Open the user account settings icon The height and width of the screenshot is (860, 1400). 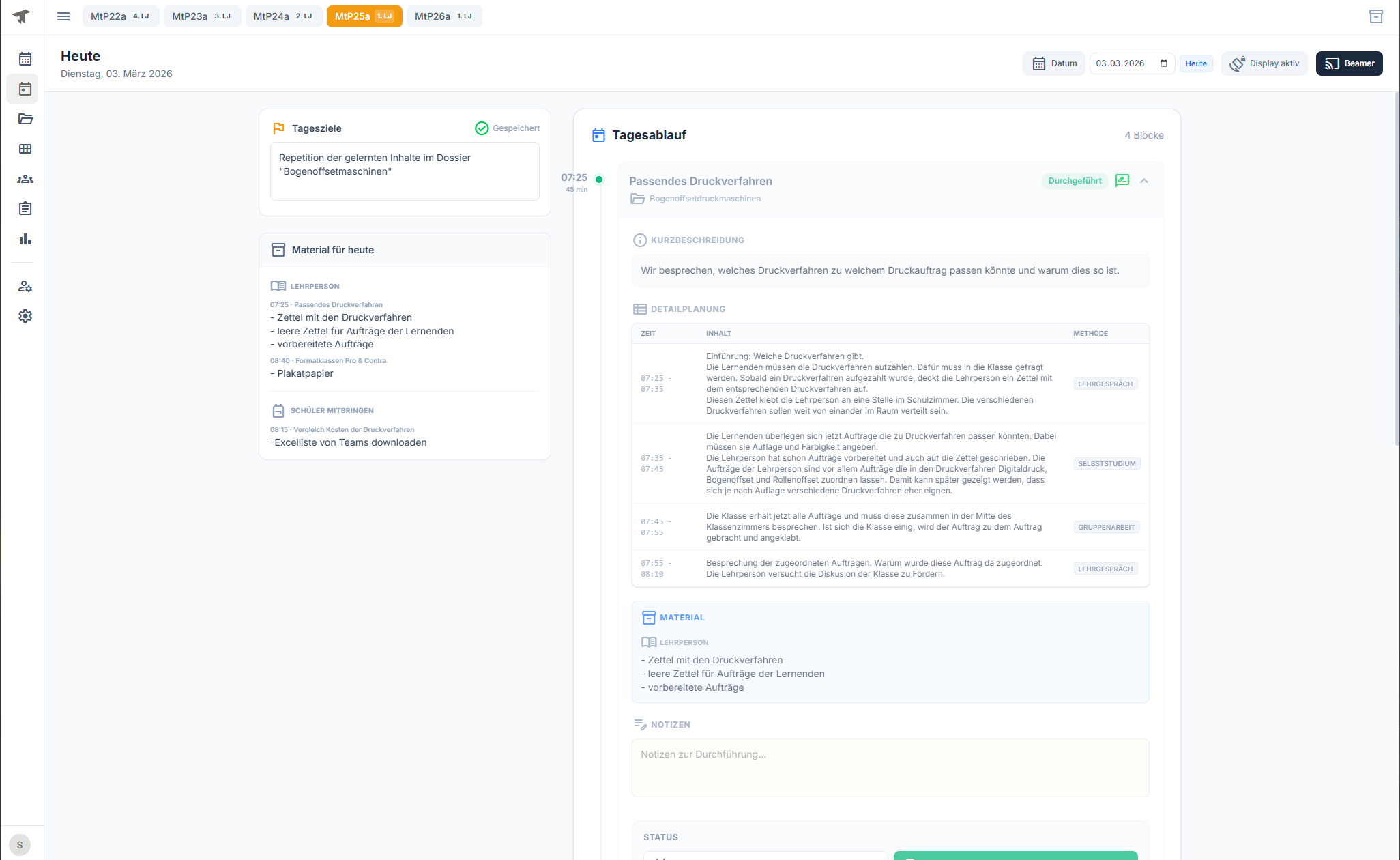(x=25, y=287)
